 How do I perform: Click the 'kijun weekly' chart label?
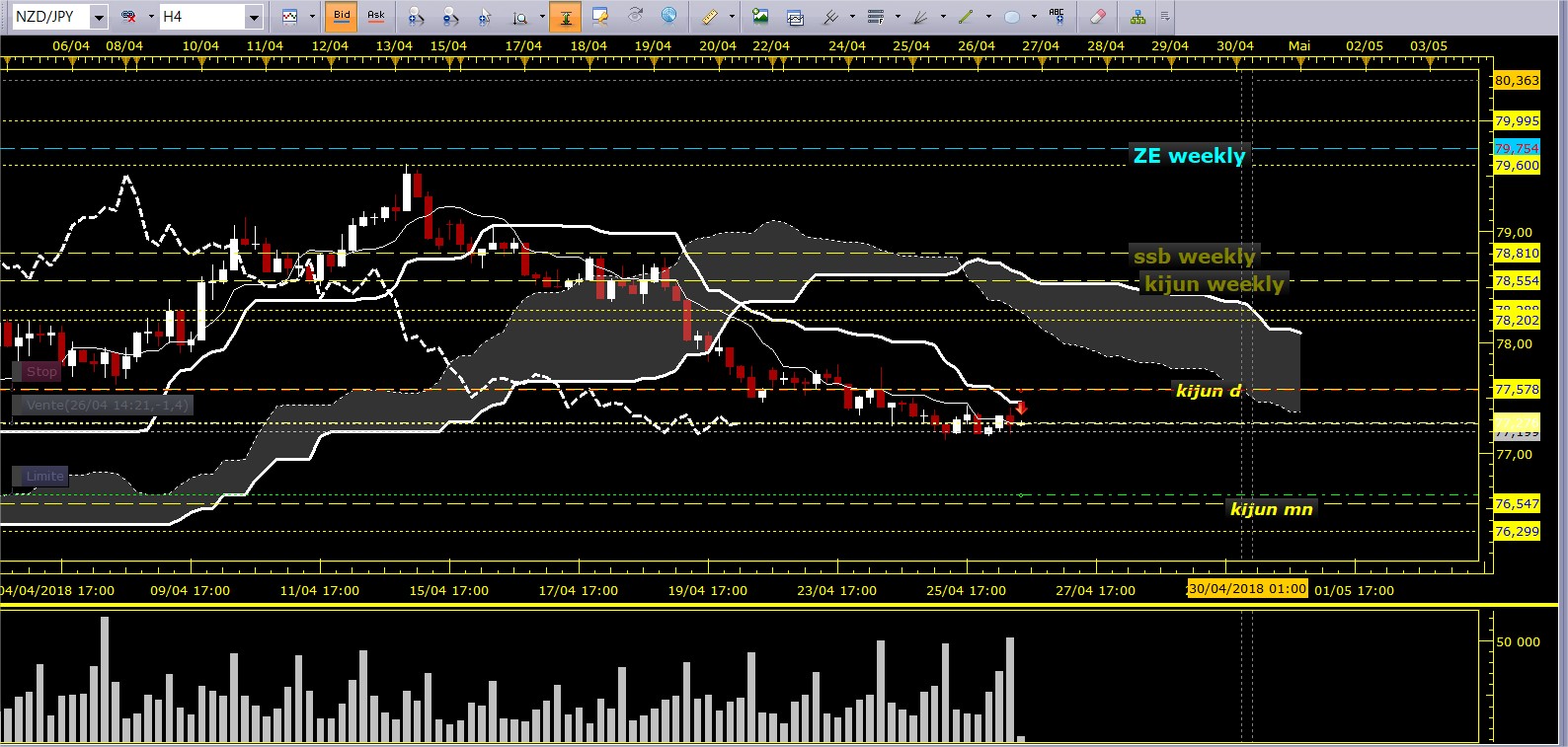point(1215,284)
